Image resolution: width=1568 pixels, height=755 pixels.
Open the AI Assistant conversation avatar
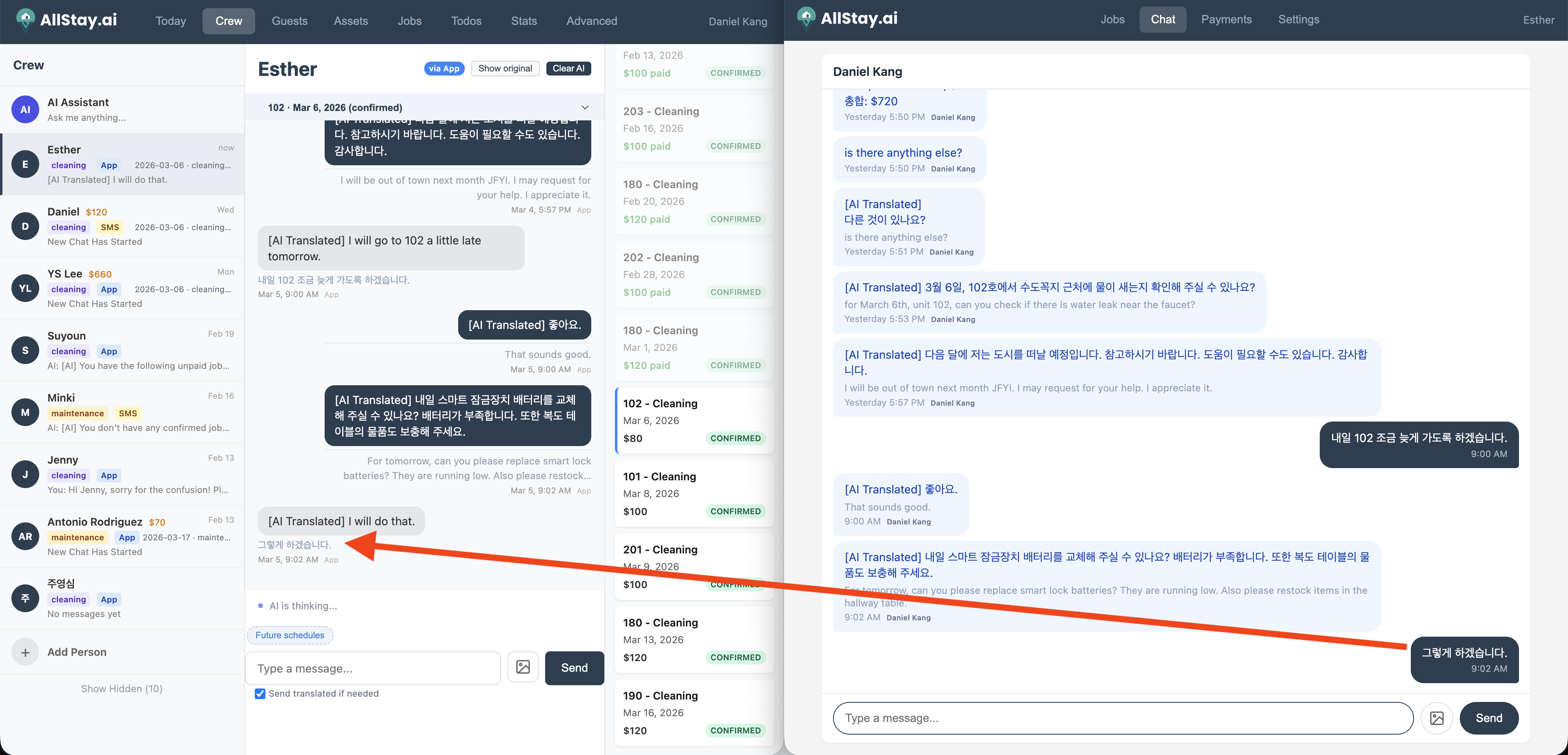25,109
